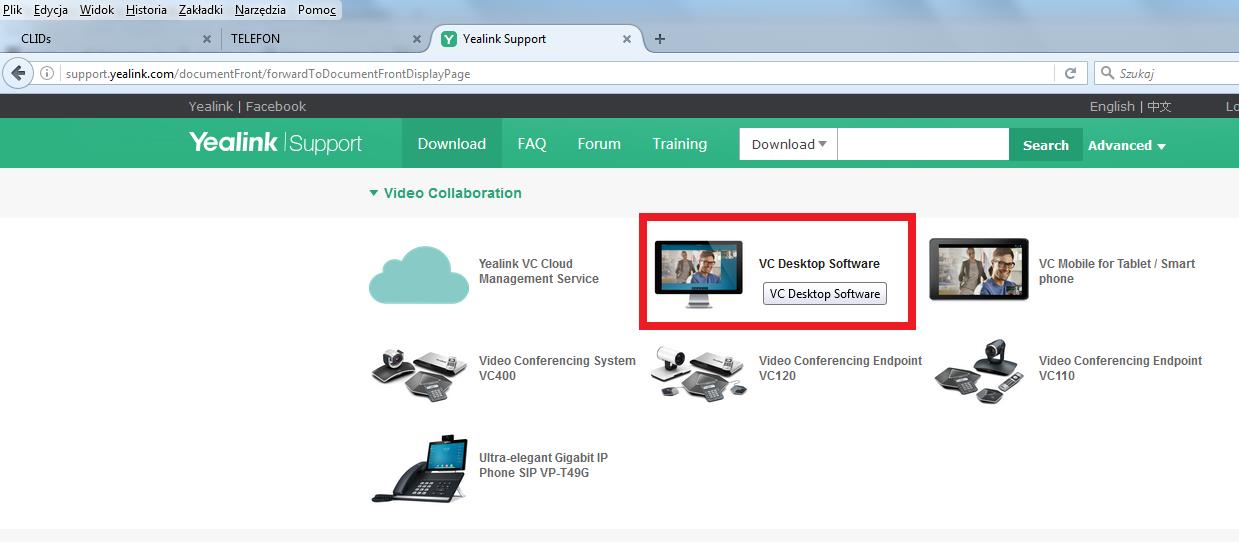The width and height of the screenshot is (1239, 542).
Task: Click the Yealink link in top bar
Action: click(x=210, y=106)
